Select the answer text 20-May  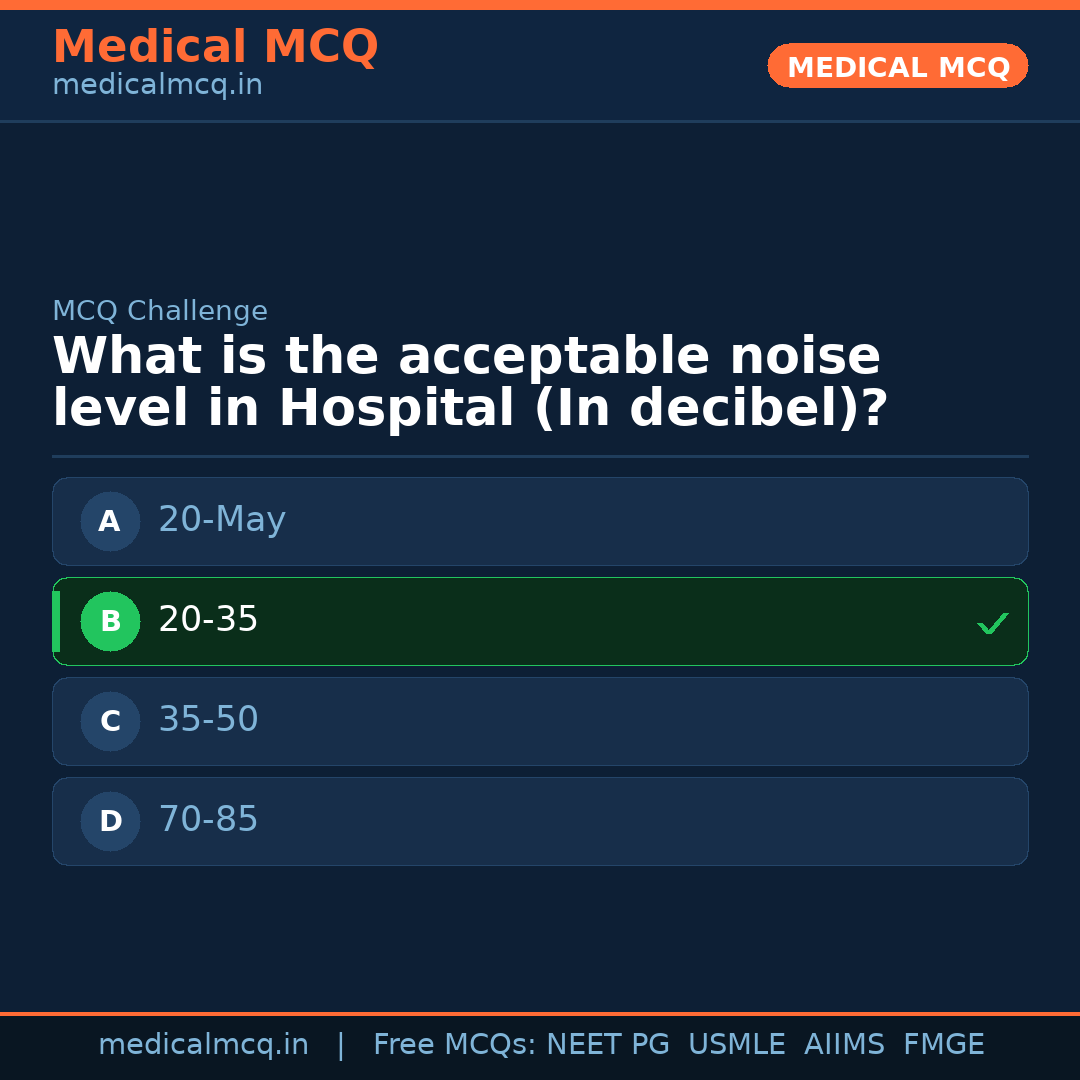click(222, 520)
